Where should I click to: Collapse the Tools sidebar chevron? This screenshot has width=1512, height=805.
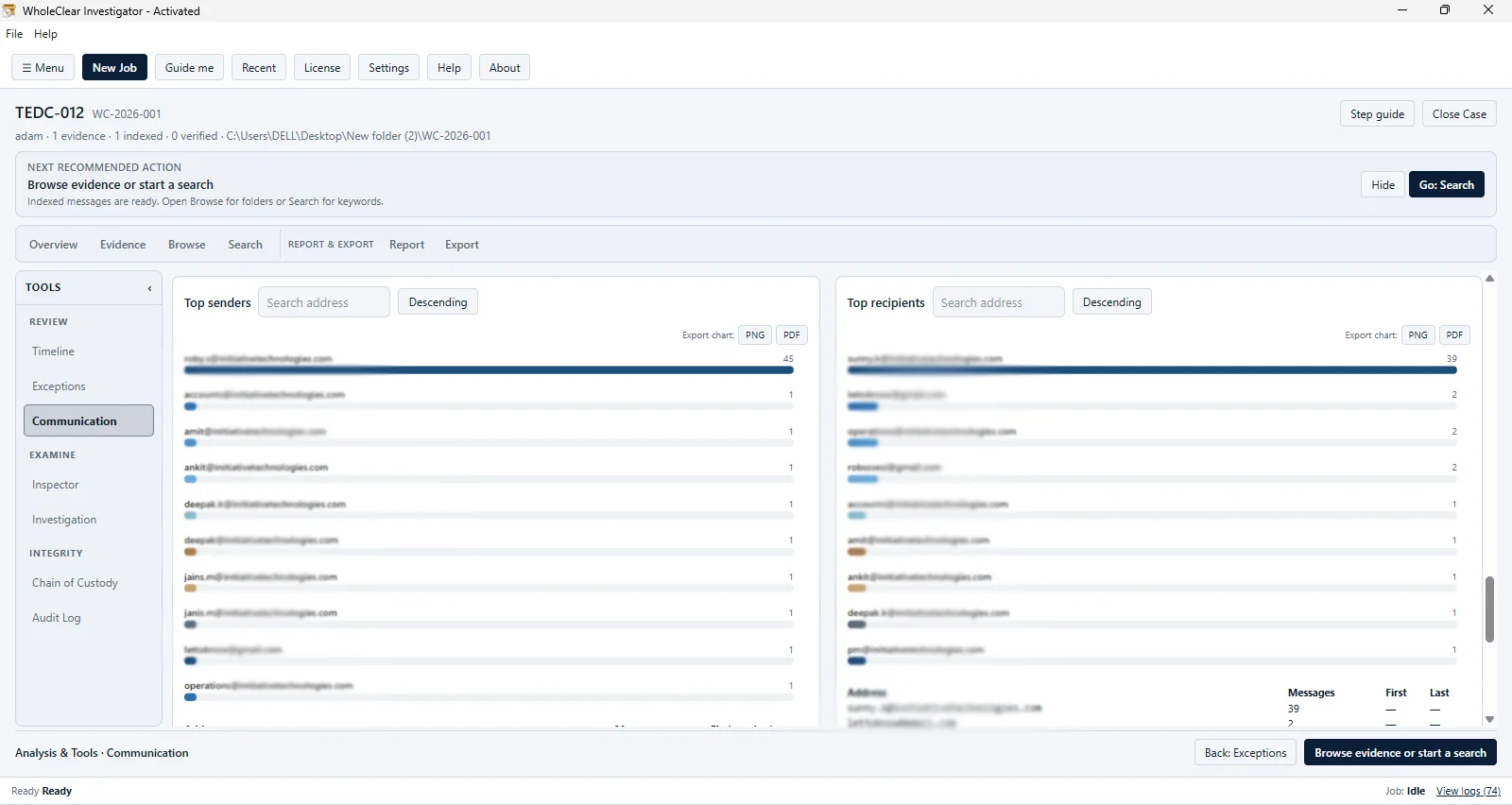[x=149, y=288]
